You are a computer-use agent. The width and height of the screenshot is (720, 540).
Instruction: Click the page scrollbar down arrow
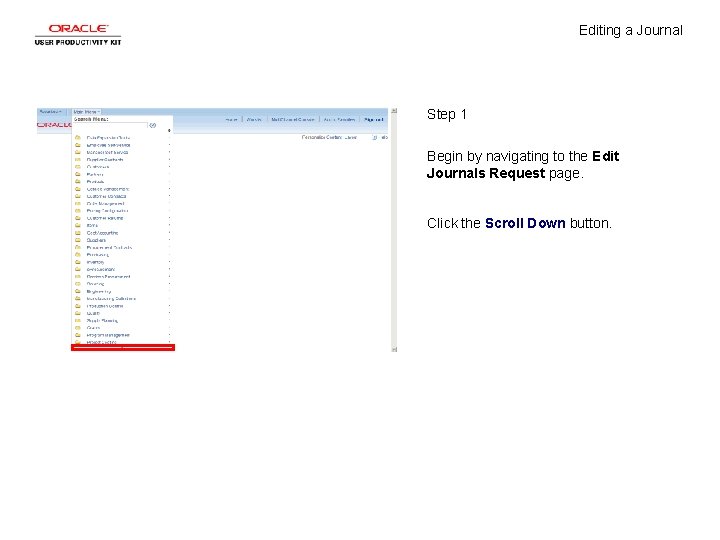[394, 349]
